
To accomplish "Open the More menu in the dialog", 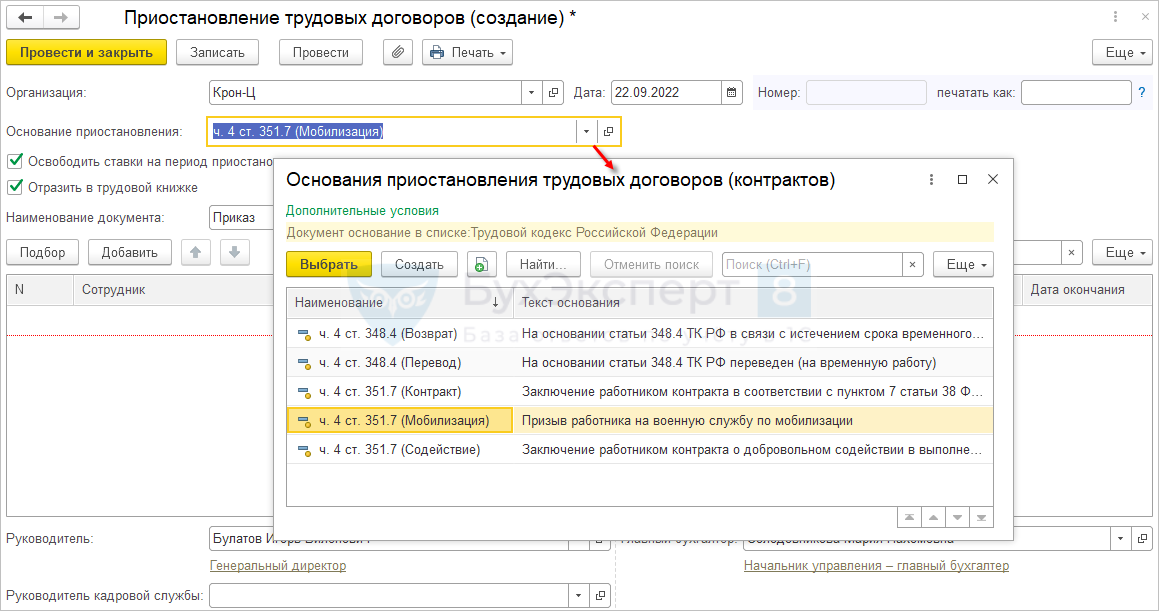I will pos(963,265).
